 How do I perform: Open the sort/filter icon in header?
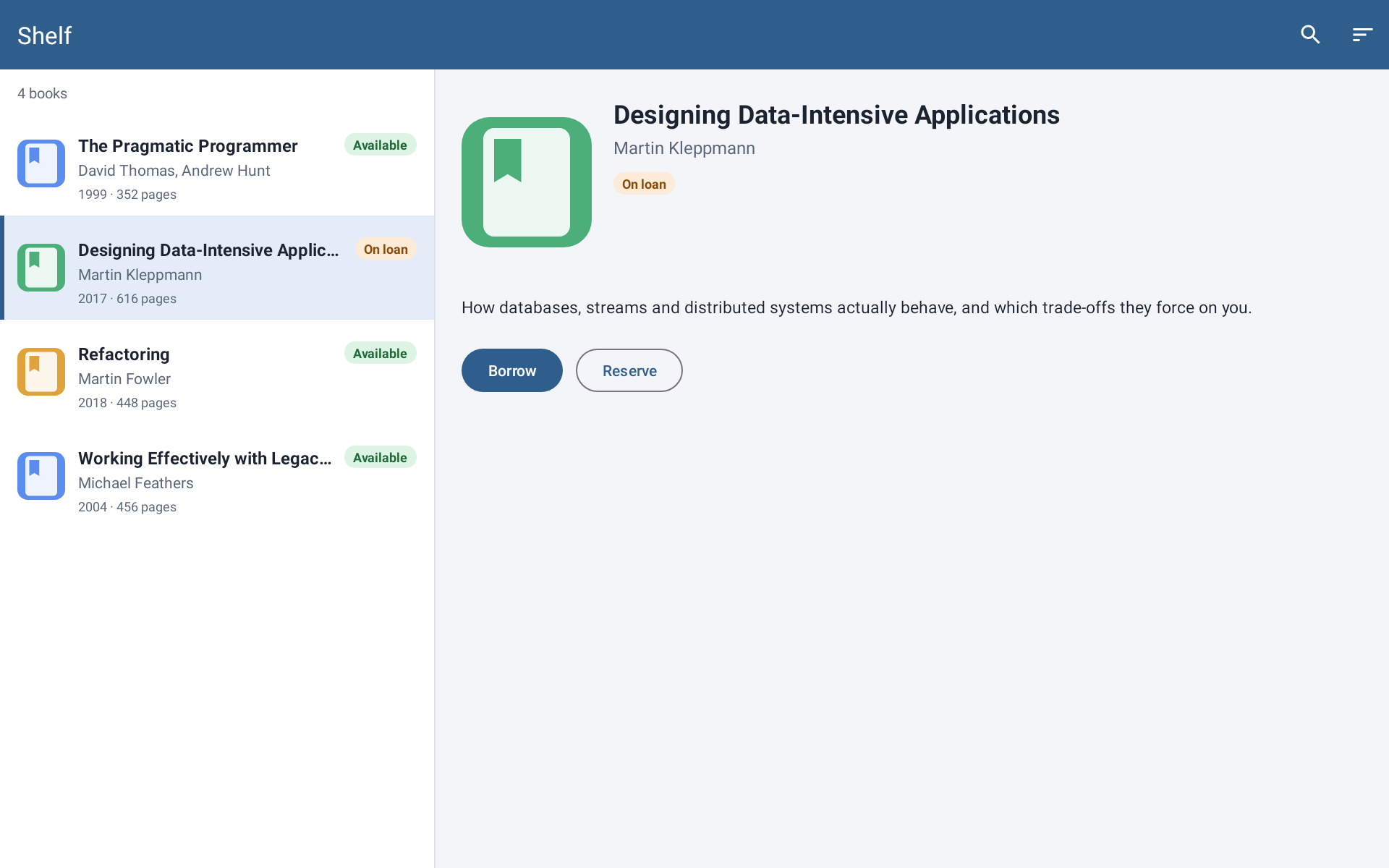pos(1362,35)
